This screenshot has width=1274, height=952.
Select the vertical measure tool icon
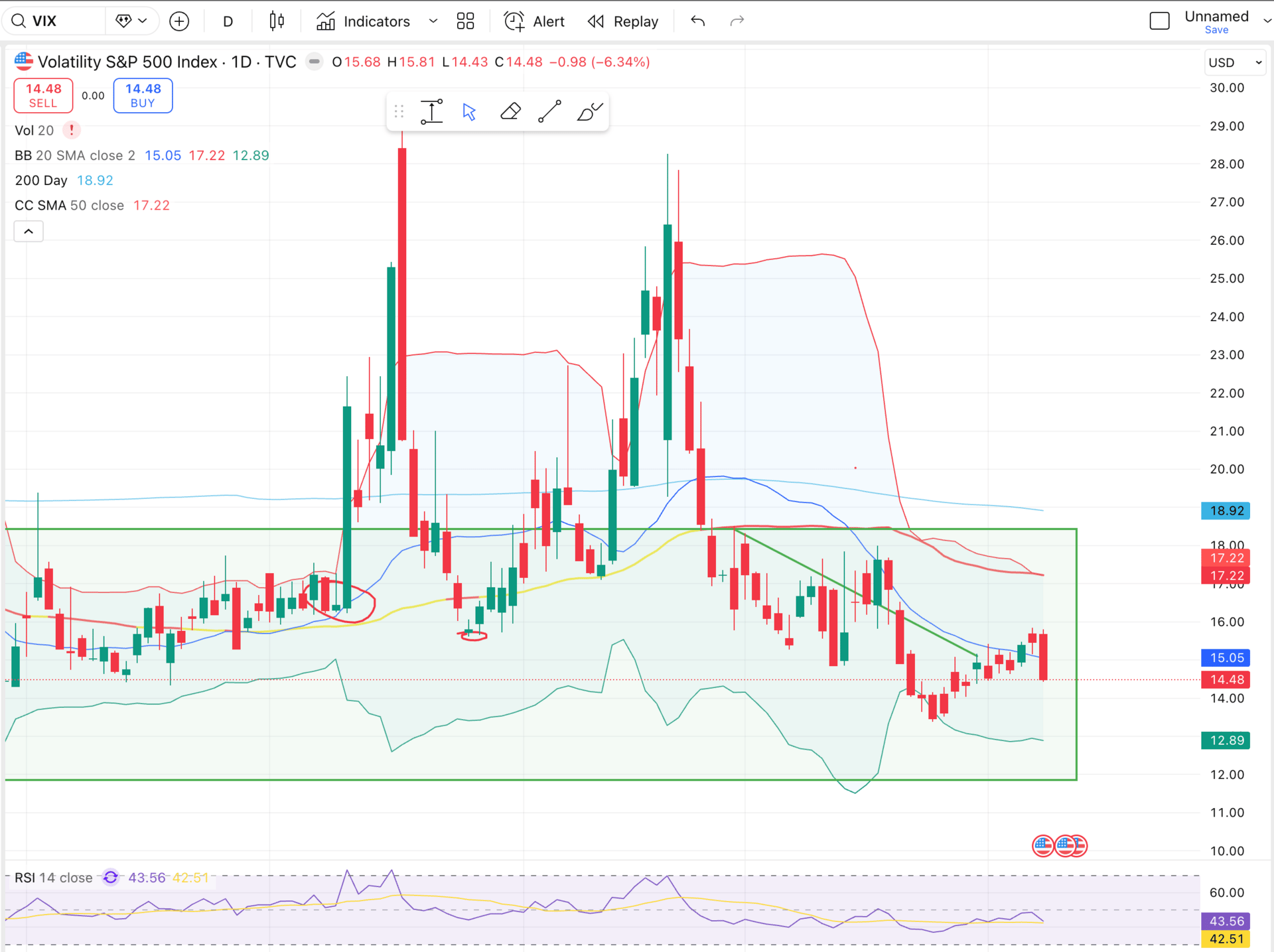point(431,111)
